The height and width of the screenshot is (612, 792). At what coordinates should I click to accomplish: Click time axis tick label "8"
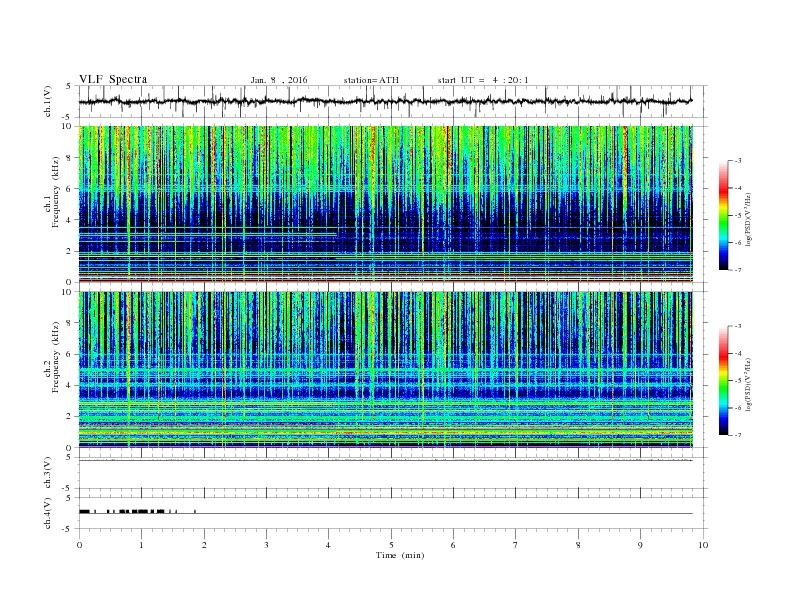click(x=578, y=545)
